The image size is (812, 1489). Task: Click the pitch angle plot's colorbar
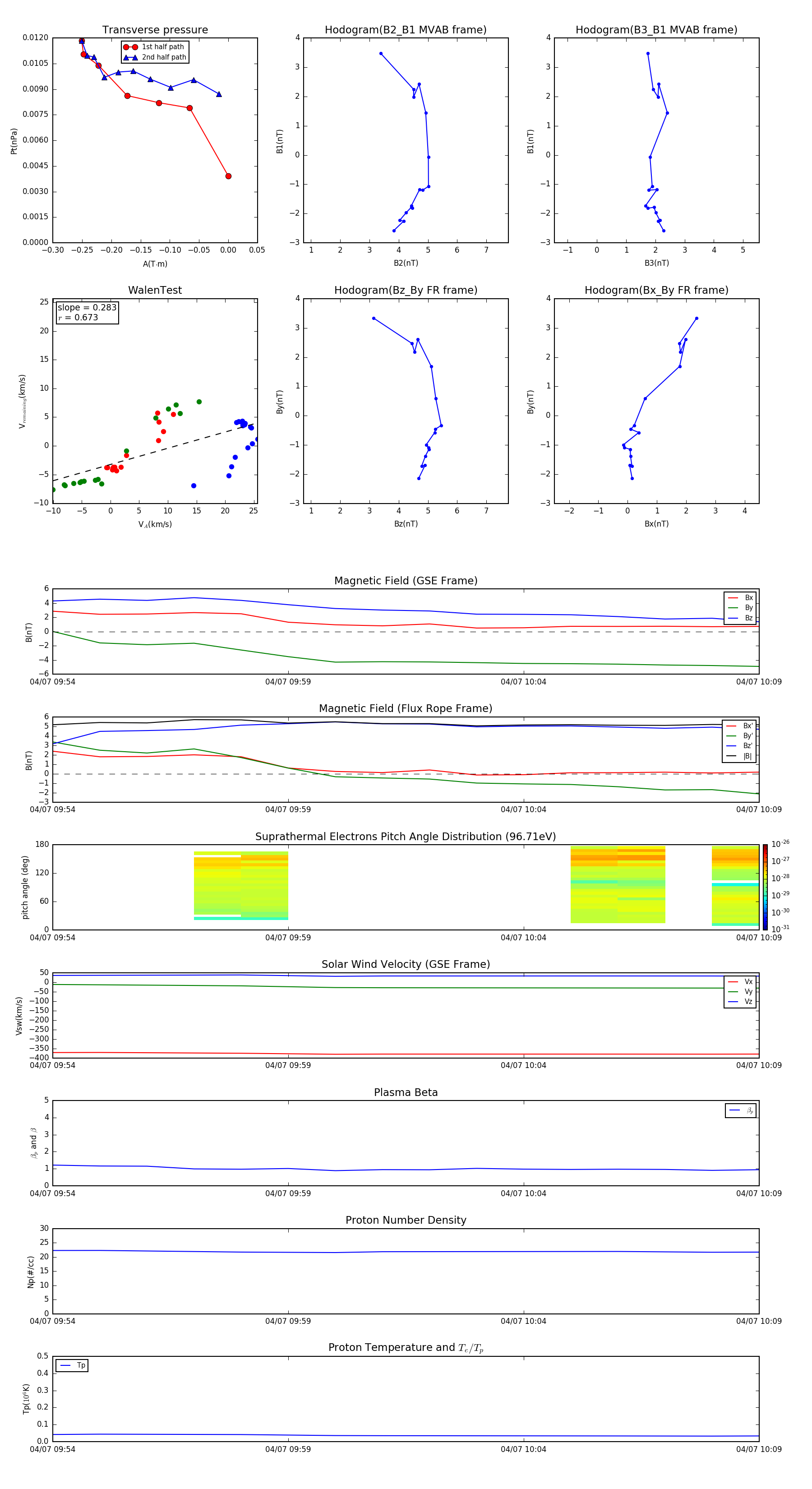coord(765,887)
